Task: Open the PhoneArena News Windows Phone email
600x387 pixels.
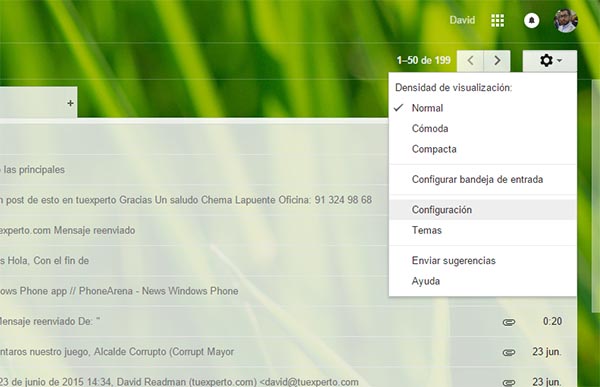Action: coord(194,291)
